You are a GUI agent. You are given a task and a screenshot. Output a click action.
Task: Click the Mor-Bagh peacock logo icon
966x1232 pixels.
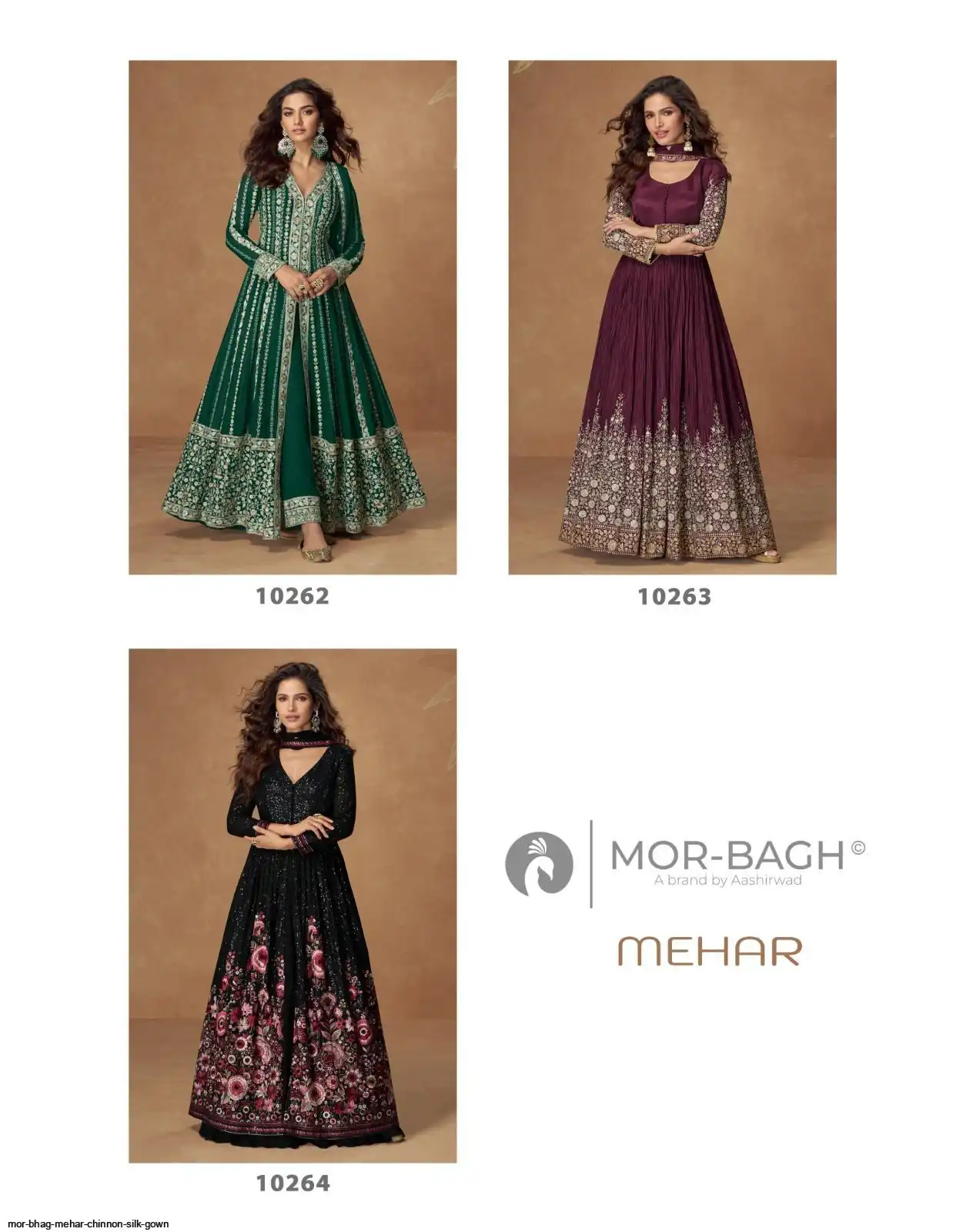(x=539, y=863)
